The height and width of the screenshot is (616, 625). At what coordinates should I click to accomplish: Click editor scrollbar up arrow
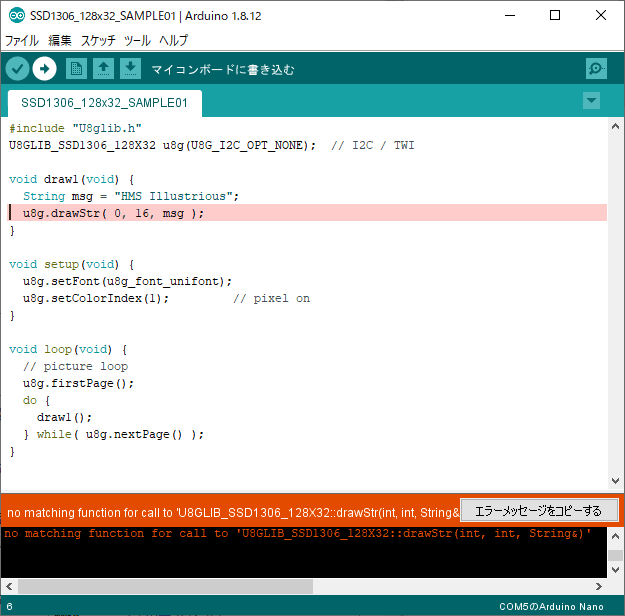pyautogui.click(x=615, y=126)
